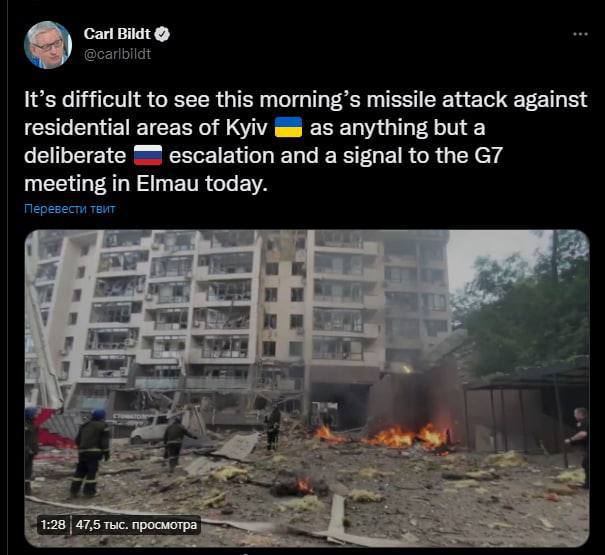Click the Carl Bildt display name

117,34
